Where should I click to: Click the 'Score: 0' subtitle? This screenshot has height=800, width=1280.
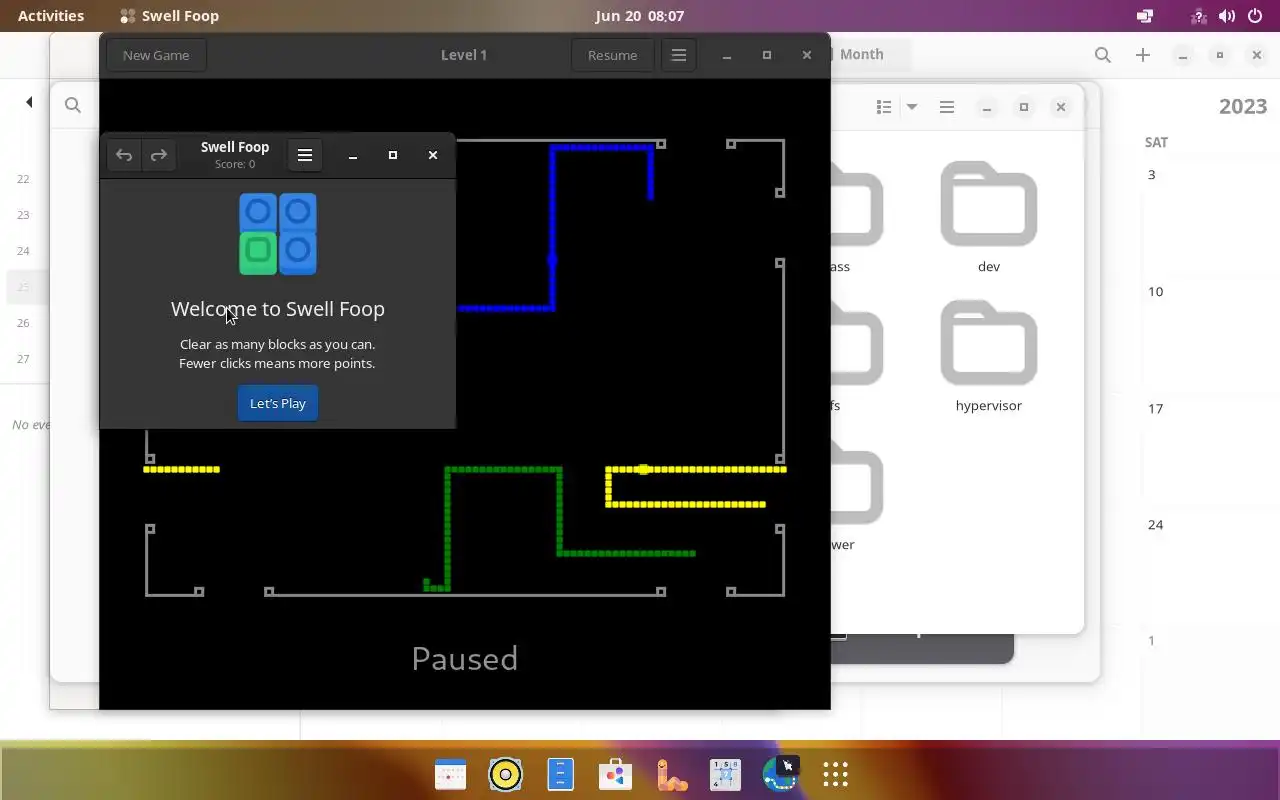pos(235,164)
